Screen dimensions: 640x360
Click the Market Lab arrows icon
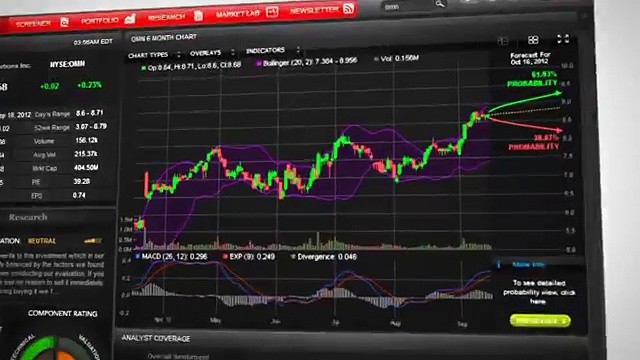[x=272, y=12]
